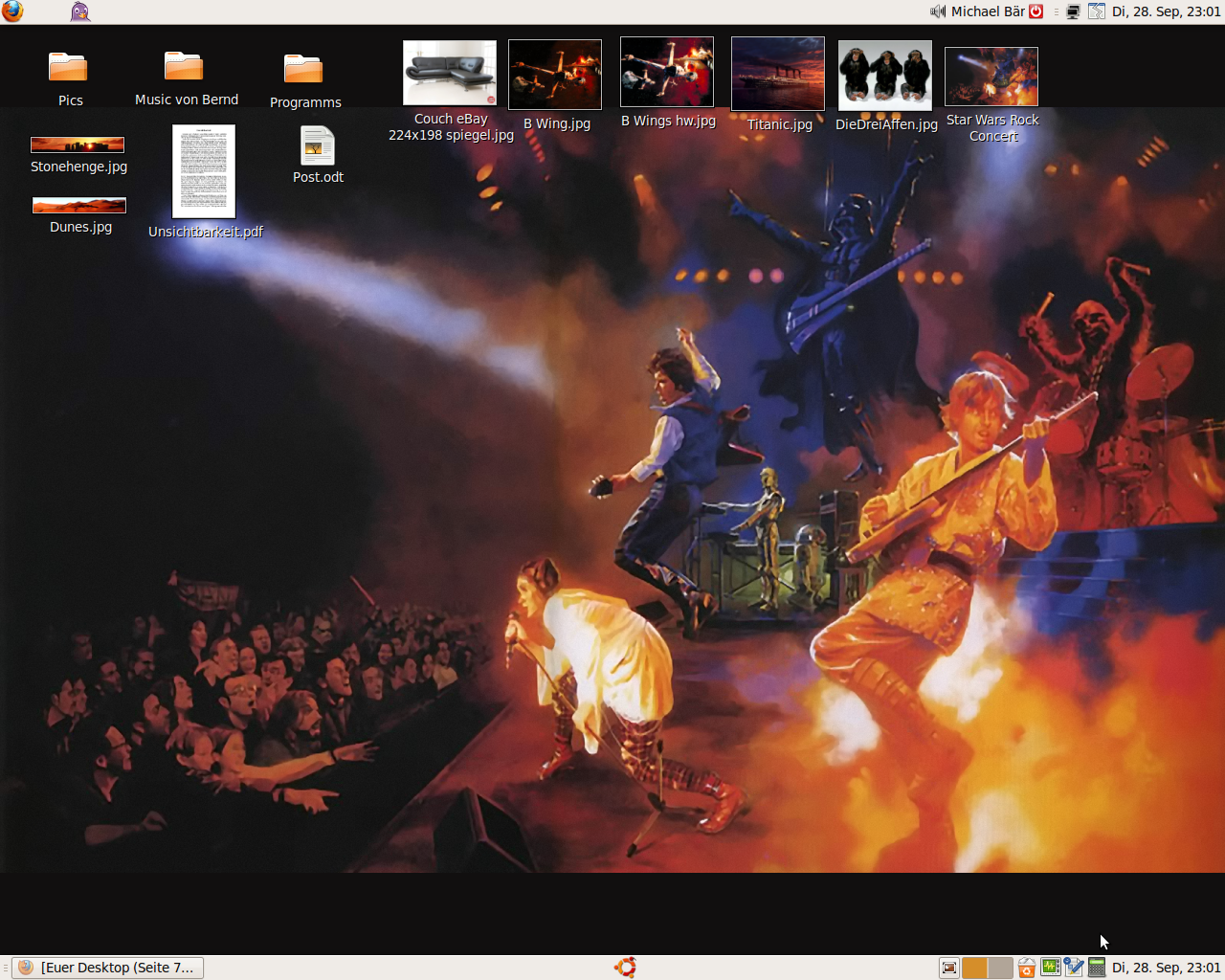The image size is (1225, 980).
Task: Click the Show Desktop button
Action: pyautogui.click(x=948, y=968)
